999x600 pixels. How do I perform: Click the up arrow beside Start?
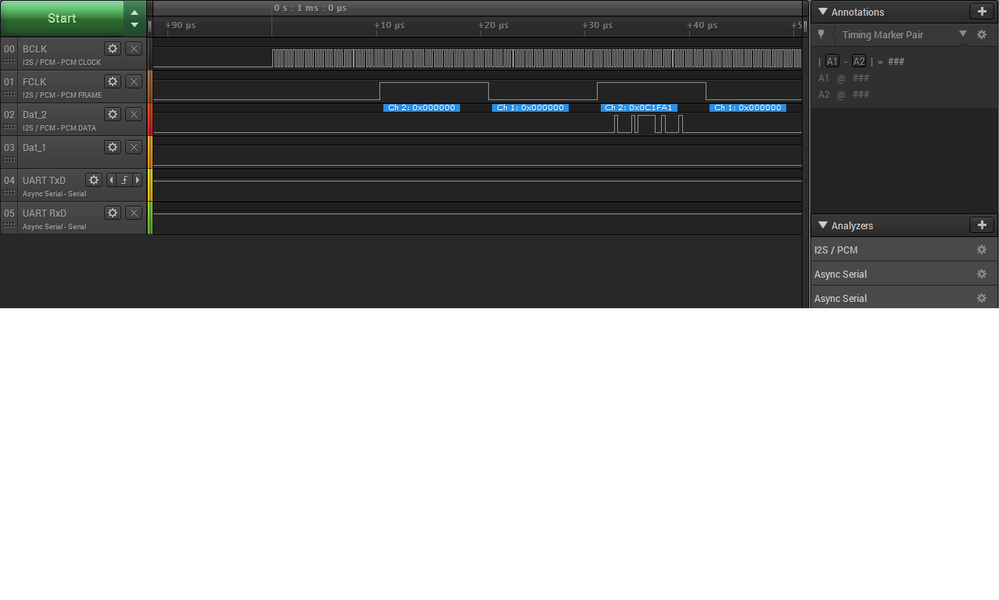134,12
